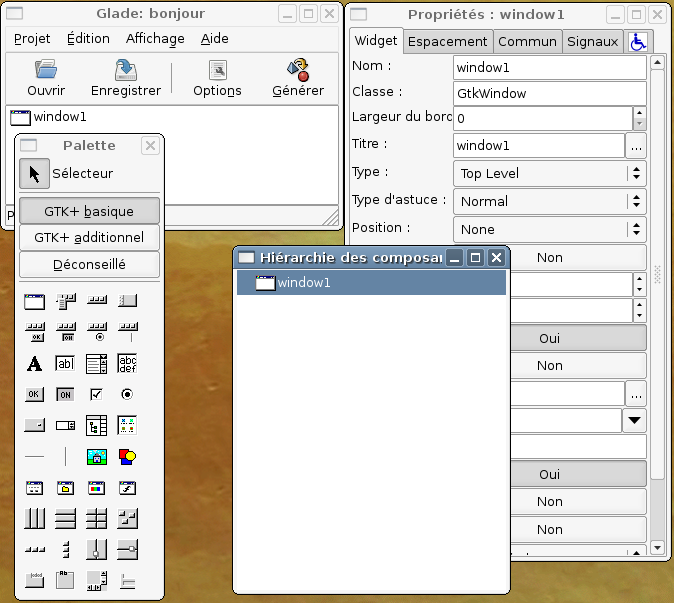The height and width of the screenshot is (603, 674).
Task: Click the properties panel vertical scrollbar down arrow
Action: click(x=657, y=547)
